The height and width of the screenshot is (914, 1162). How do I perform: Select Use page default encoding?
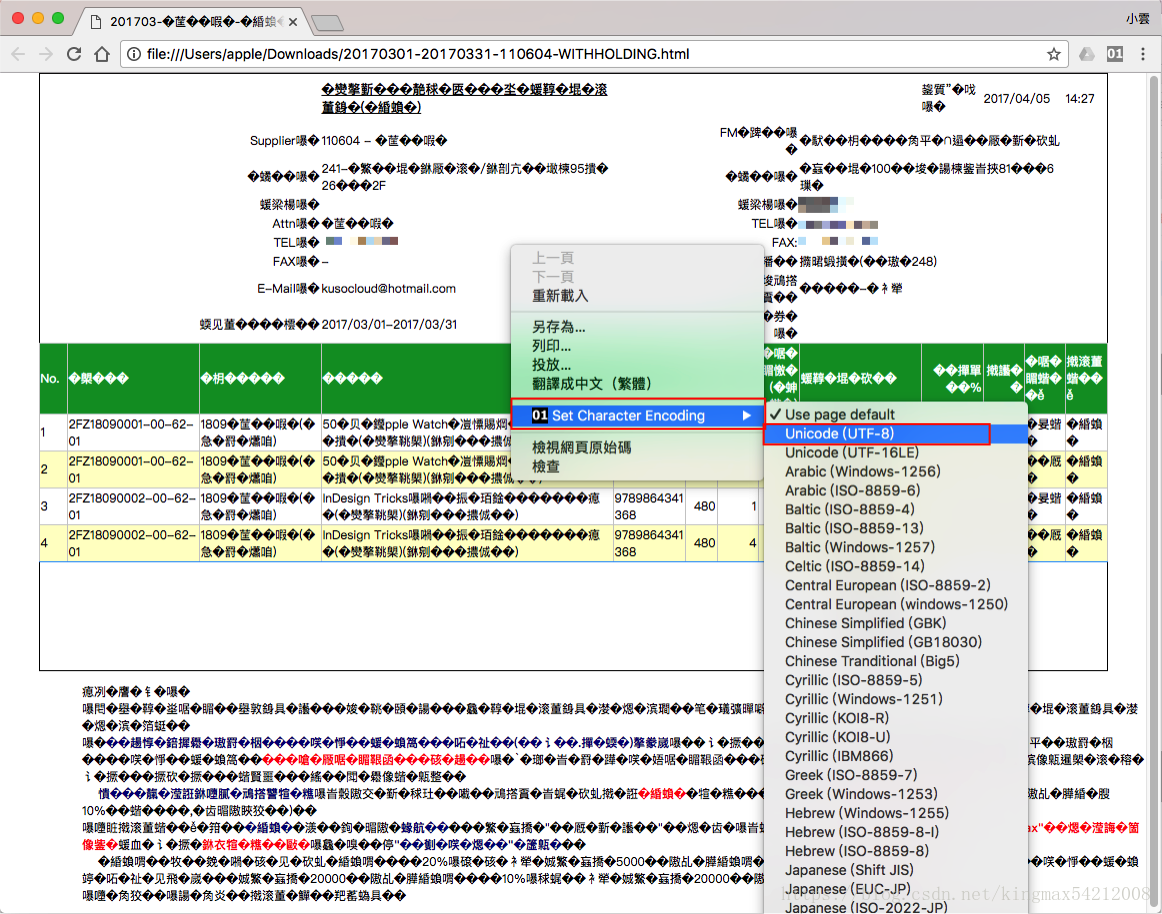click(895, 414)
